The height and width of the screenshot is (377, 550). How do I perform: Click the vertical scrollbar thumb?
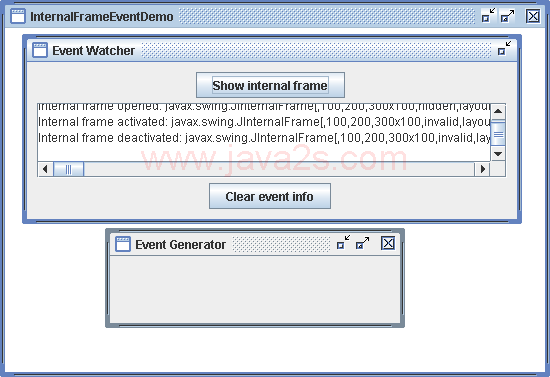pos(498,133)
